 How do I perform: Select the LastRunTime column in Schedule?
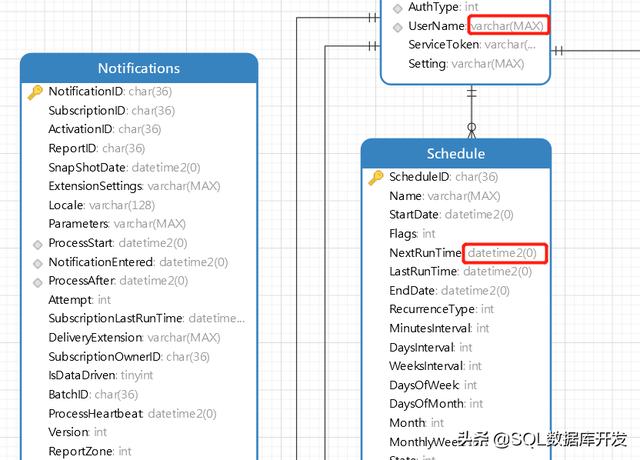[460, 271]
